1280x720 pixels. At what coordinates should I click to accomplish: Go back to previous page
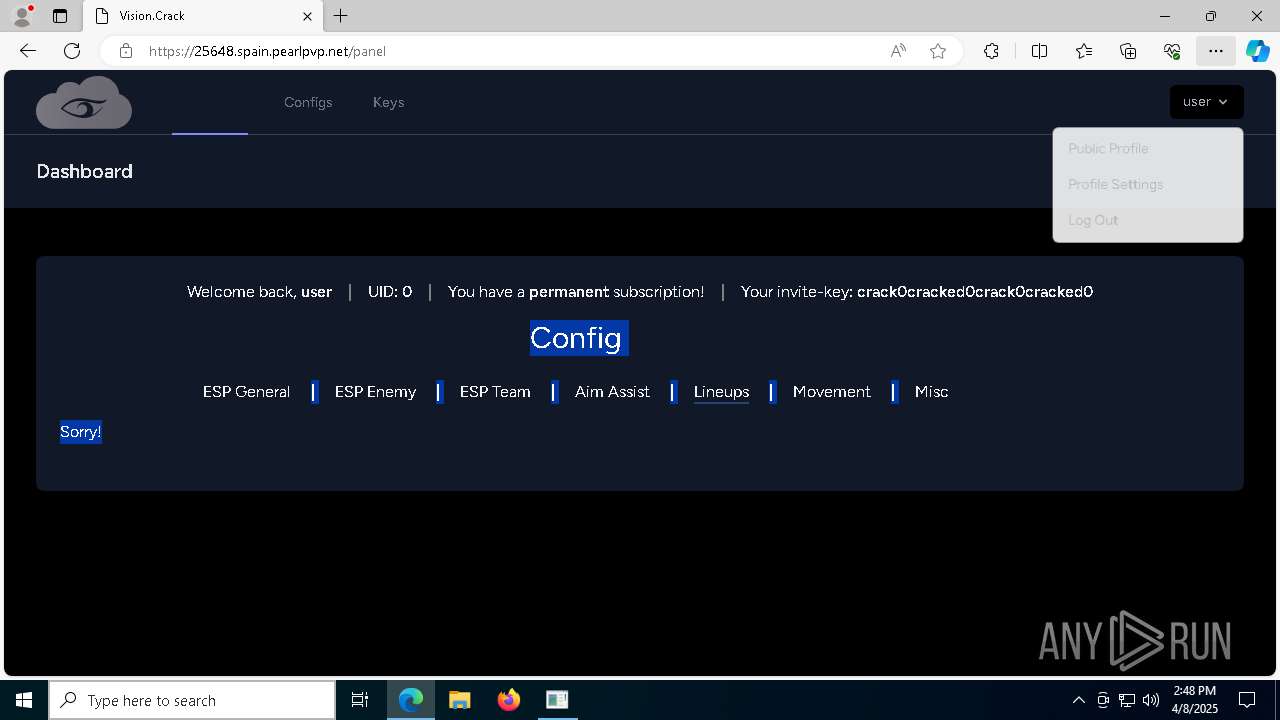[x=28, y=51]
